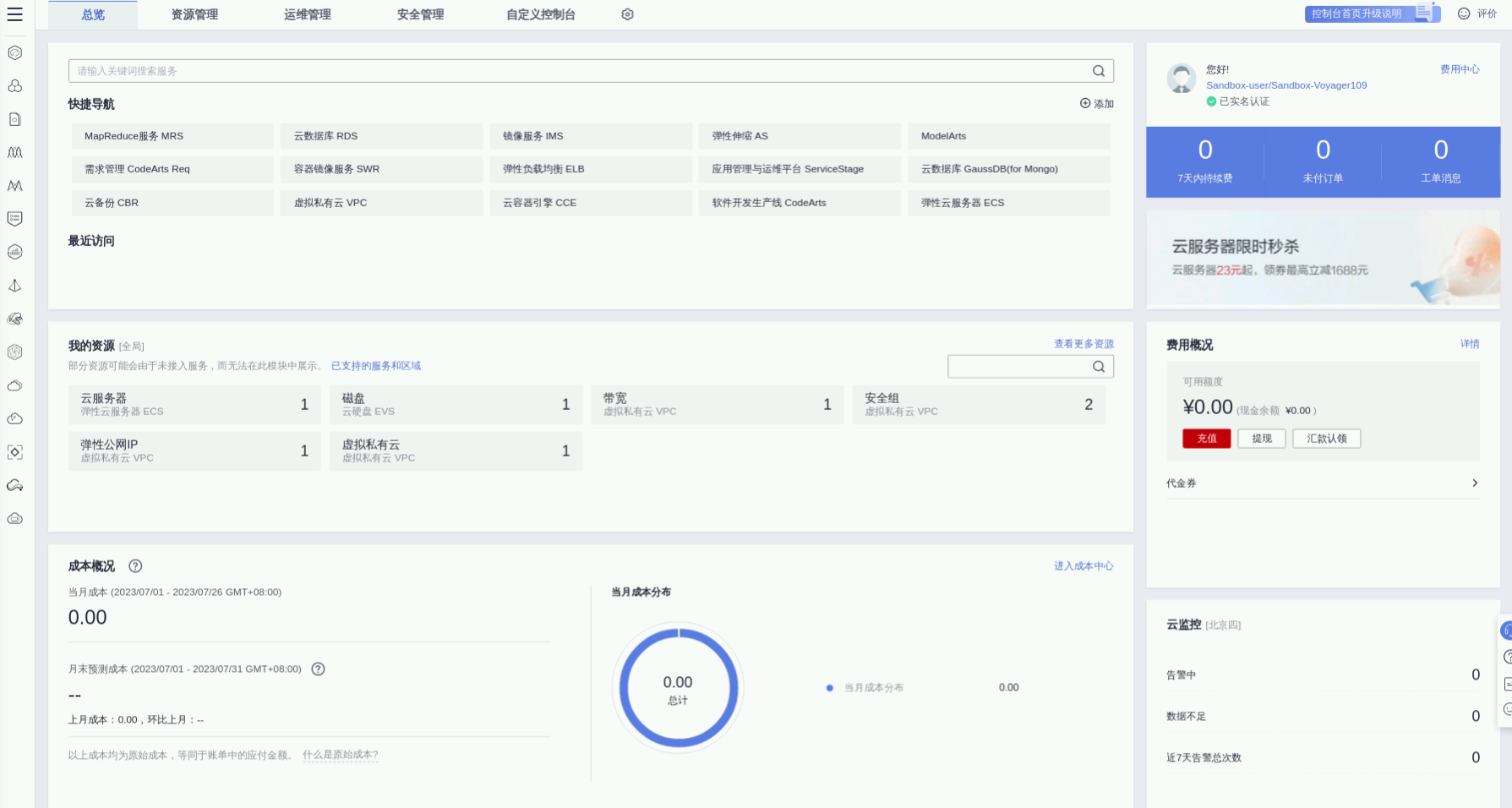This screenshot has height=808, width=1512.
Task: Open 容器镜像服务 SWR shortcut
Action: coord(382,169)
